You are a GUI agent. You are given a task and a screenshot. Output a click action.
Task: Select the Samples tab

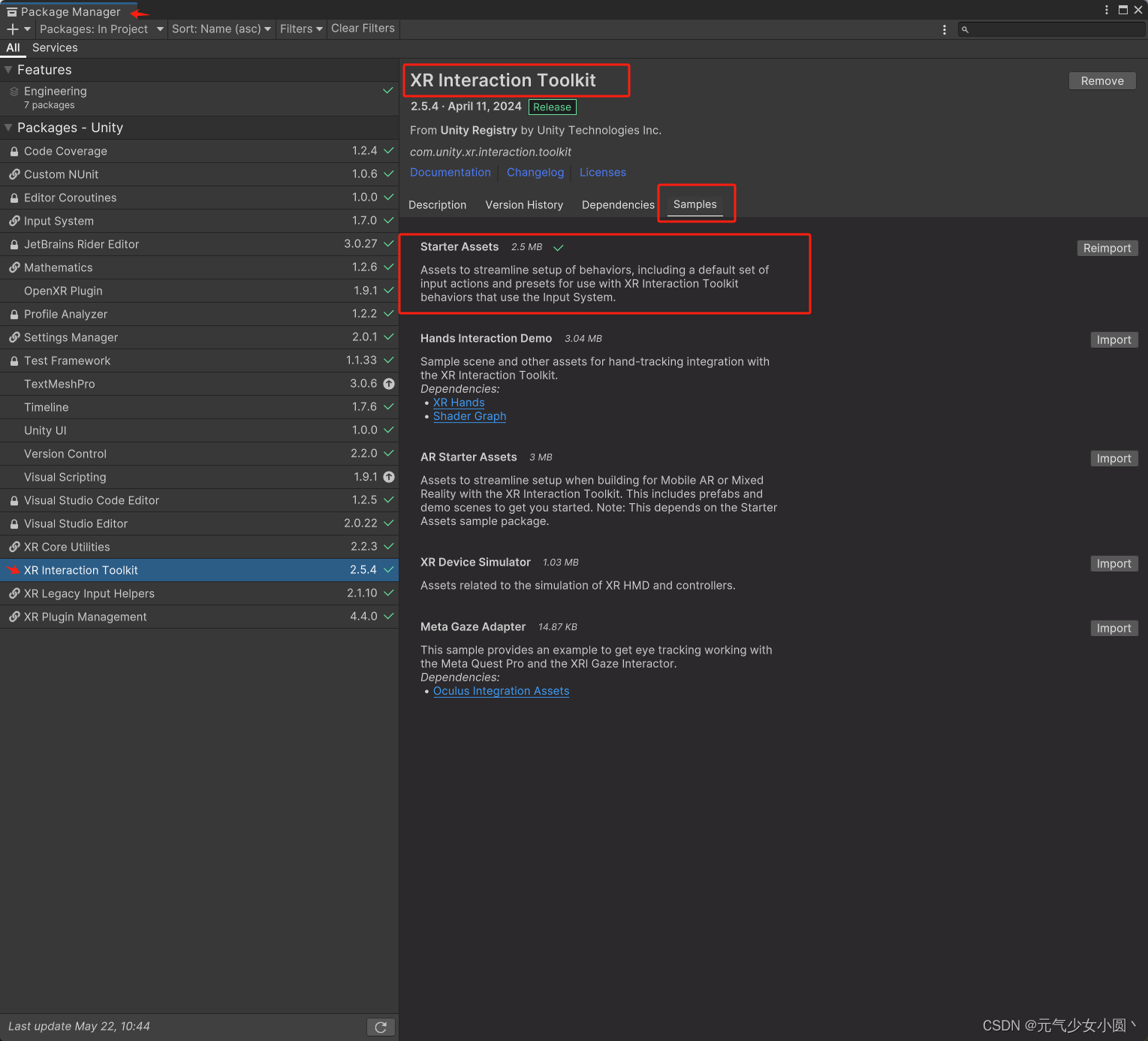[x=695, y=204]
